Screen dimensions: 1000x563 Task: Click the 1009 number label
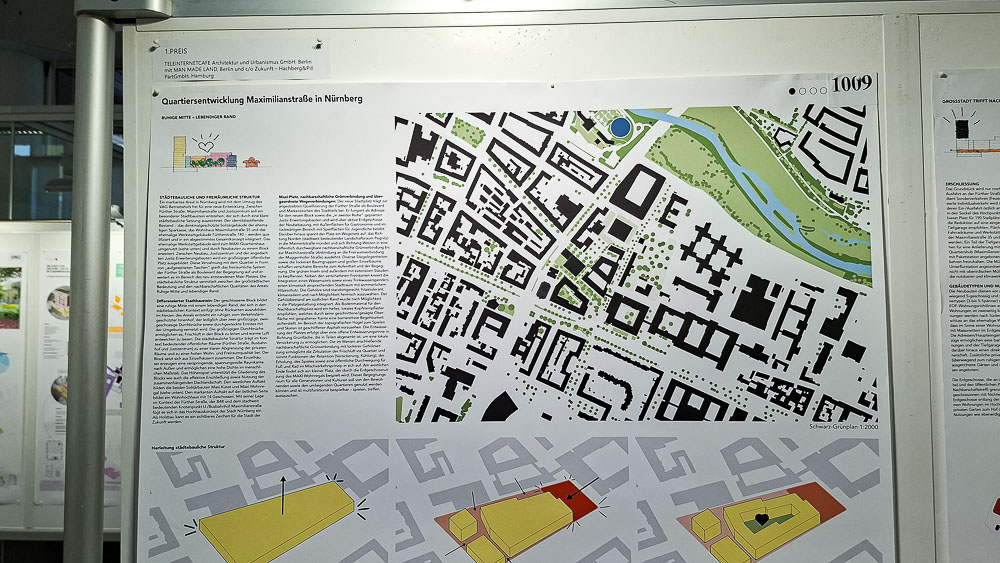852,83
